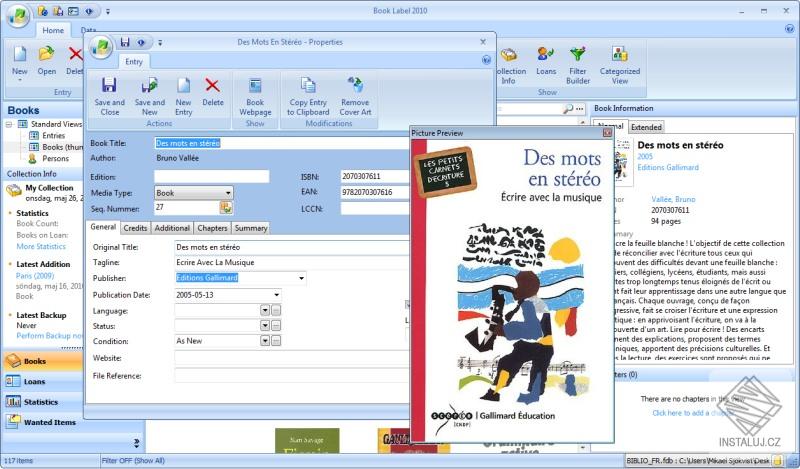Copy Entry to Clipboard
The height and width of the screenshot is (469, 800).
[x=308, y=96]
